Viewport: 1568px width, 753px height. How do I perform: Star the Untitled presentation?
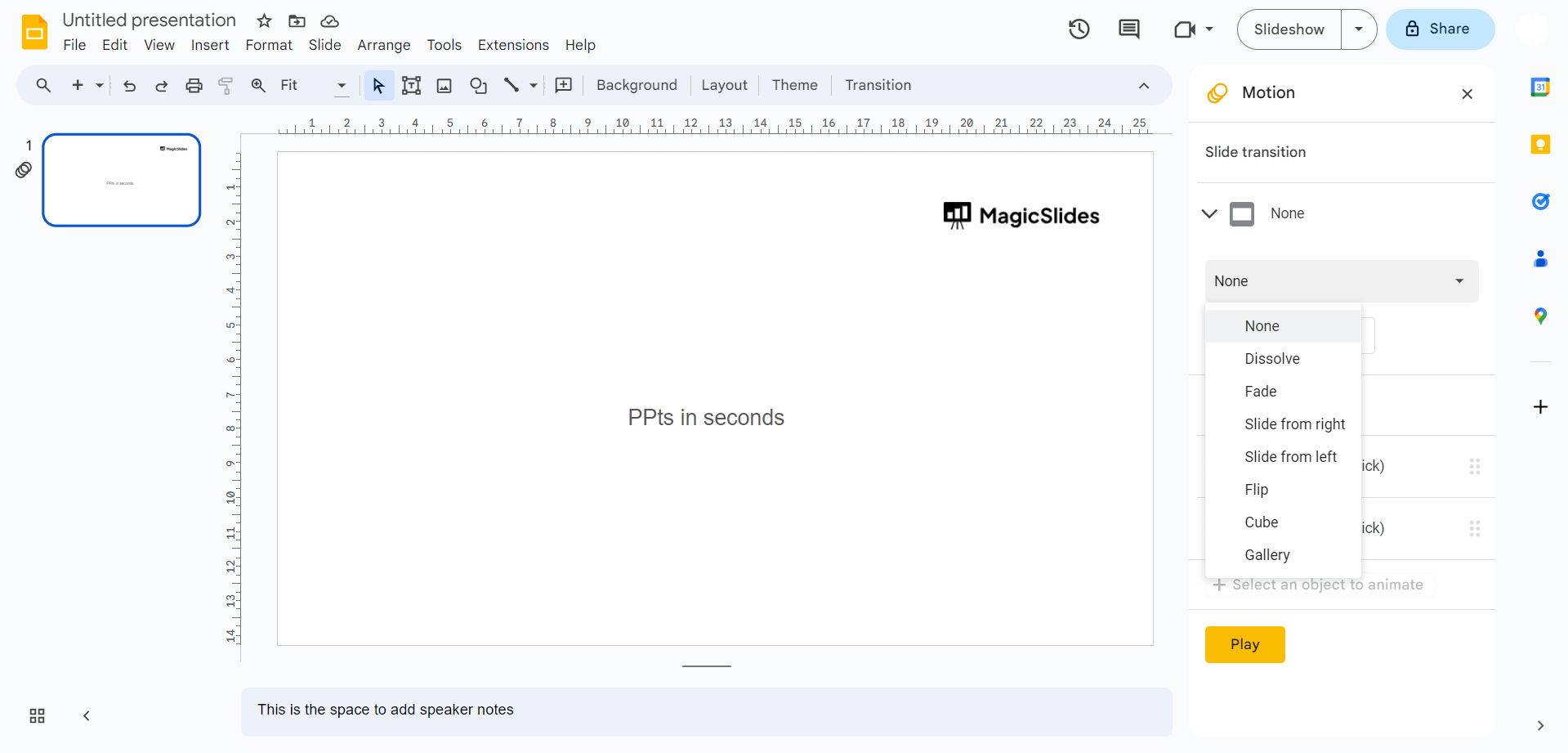click(264, 20)
